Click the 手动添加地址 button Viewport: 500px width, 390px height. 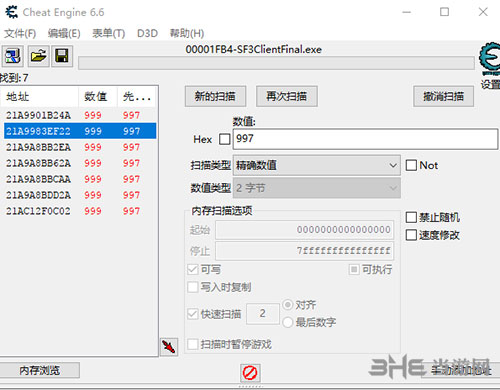460,370
